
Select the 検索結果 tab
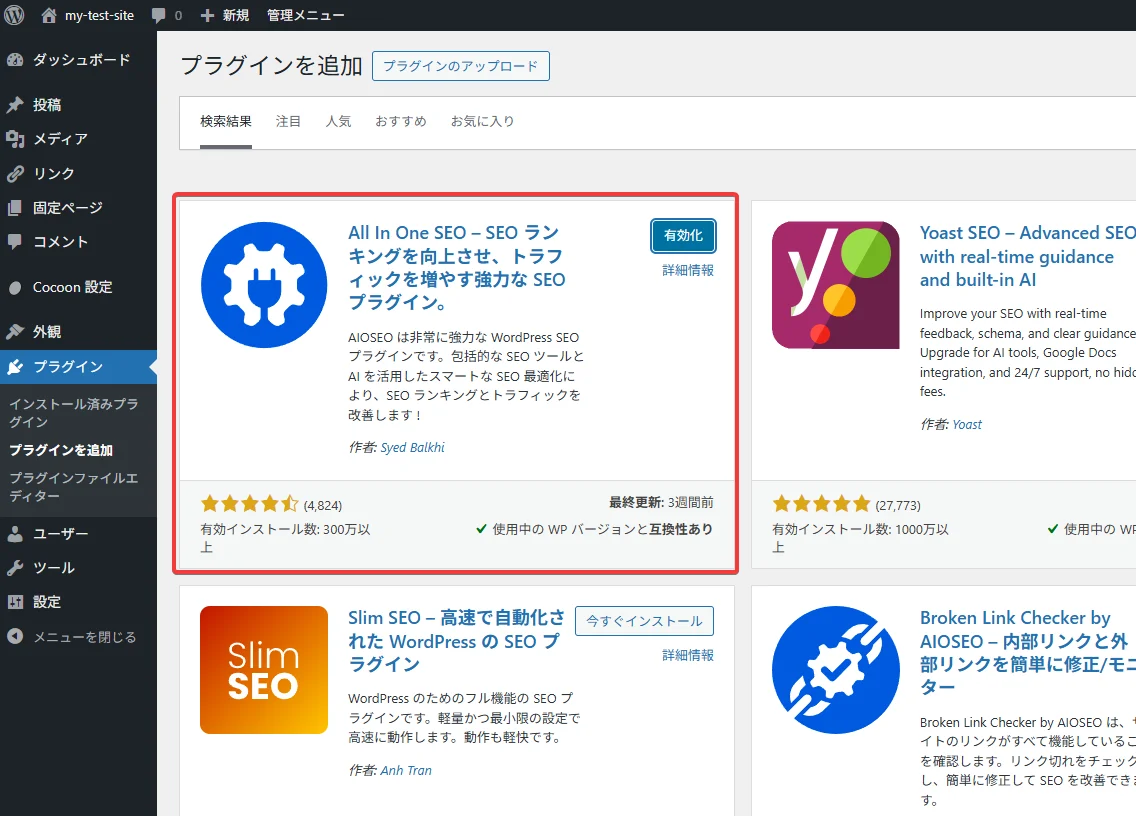click(x=226, y=122)
